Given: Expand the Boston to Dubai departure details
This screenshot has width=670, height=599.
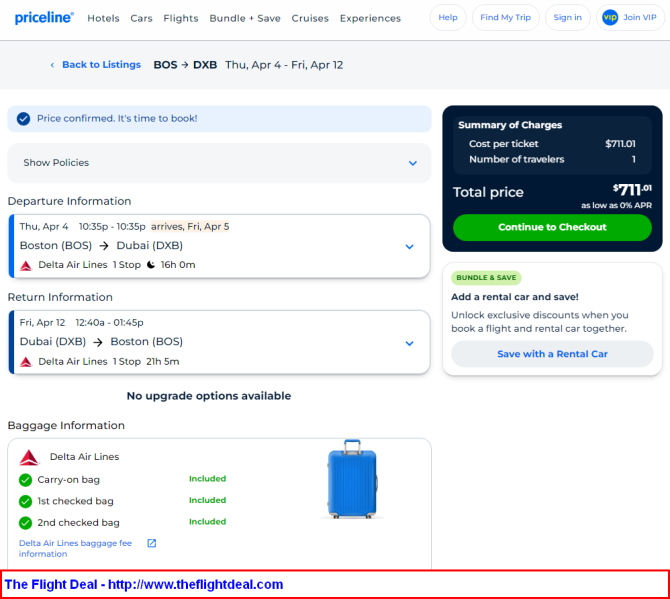Looking at the screenshot, I should click(x=409, y=247).
